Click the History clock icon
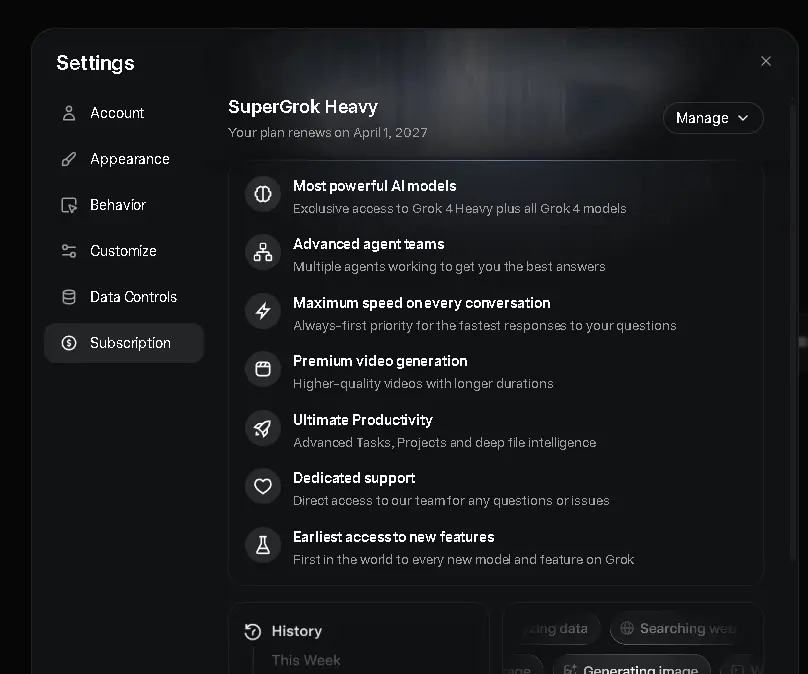 tap(253, 631)
